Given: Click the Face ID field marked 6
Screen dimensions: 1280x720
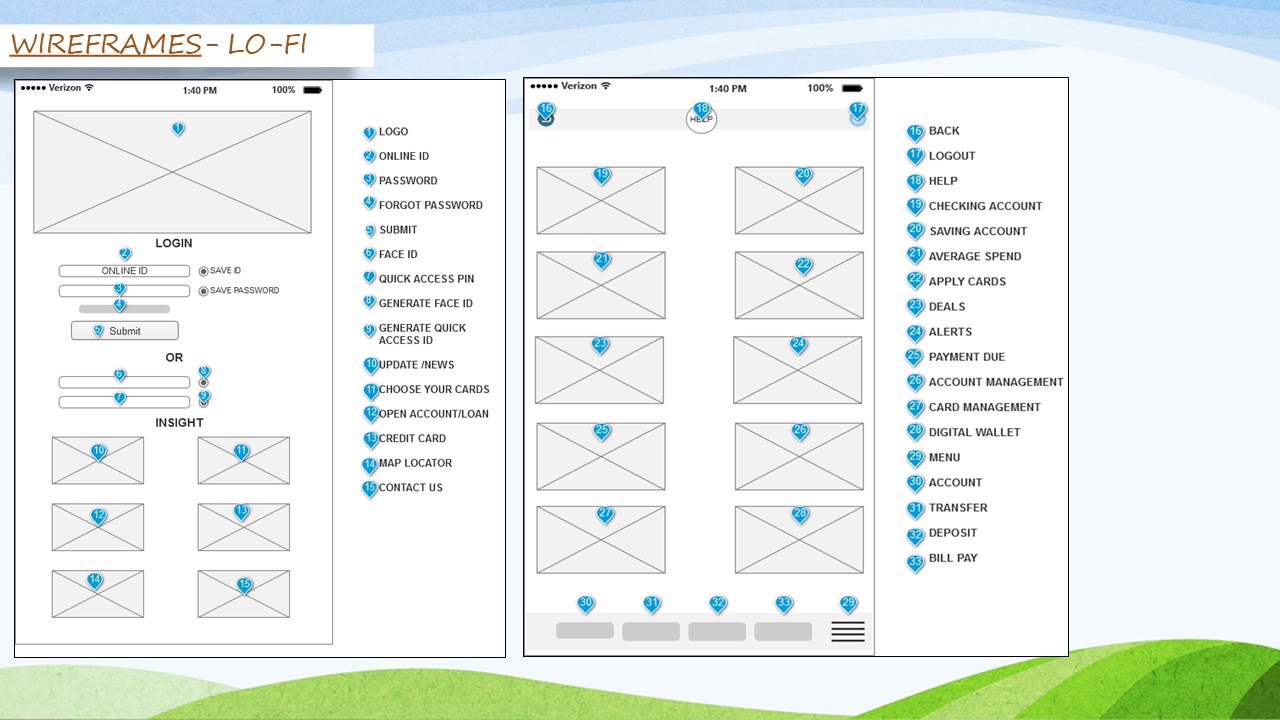Looking at the screenshot, I should point(124,382).
